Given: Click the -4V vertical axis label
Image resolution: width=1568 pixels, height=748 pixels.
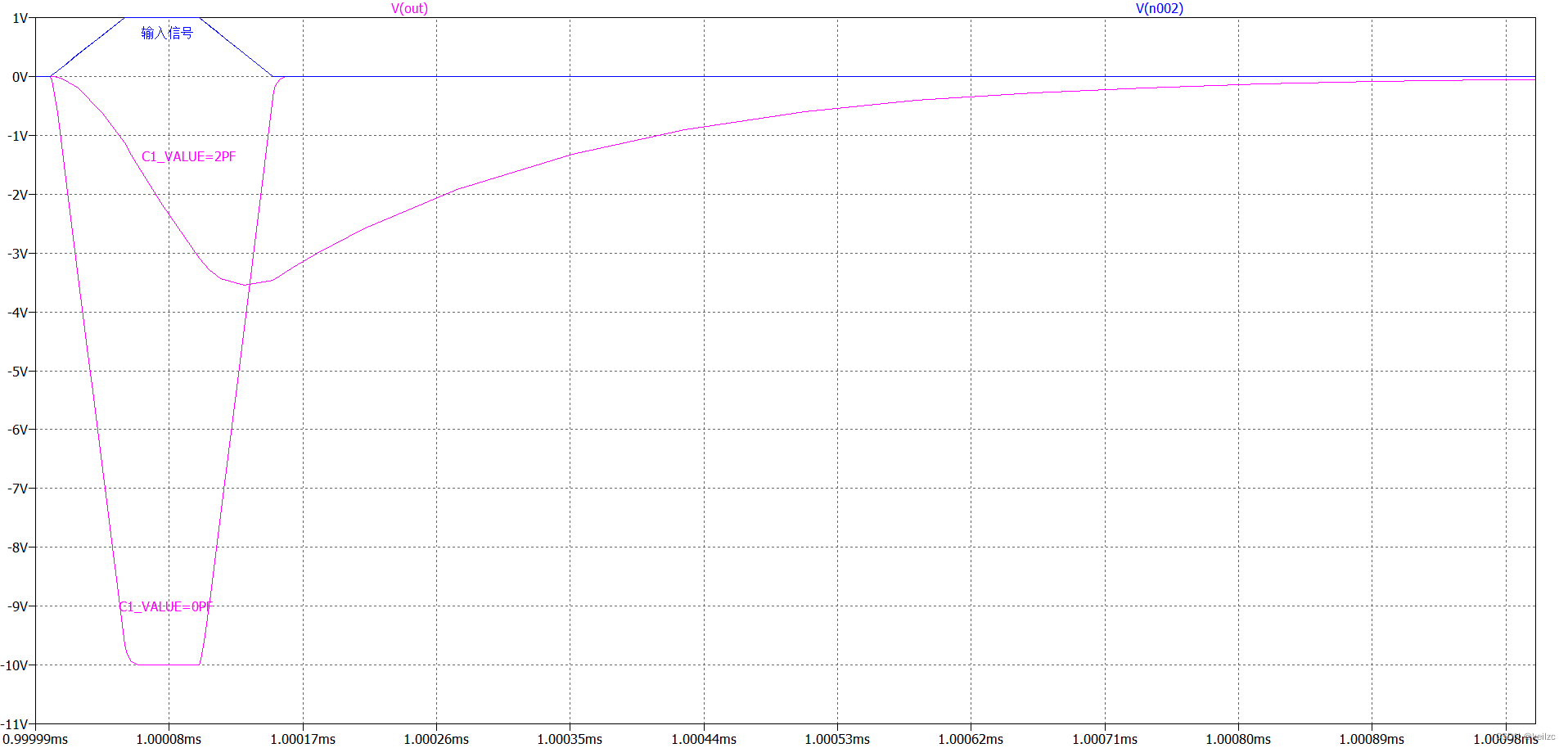Looking at the screenshot, I should tap(18, 313).
